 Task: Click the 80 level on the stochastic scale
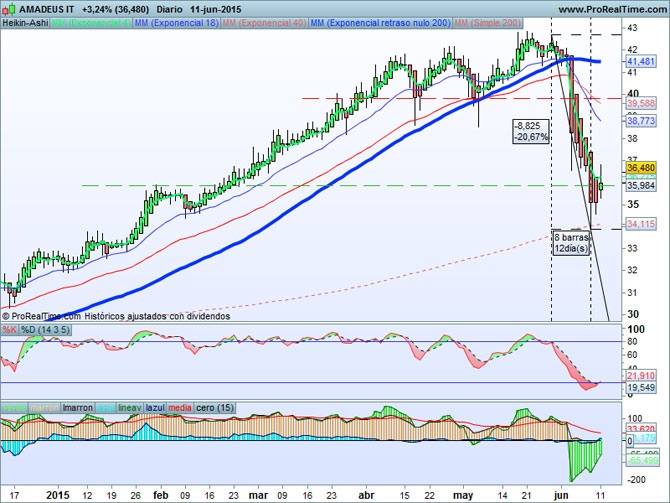[632, 341]
